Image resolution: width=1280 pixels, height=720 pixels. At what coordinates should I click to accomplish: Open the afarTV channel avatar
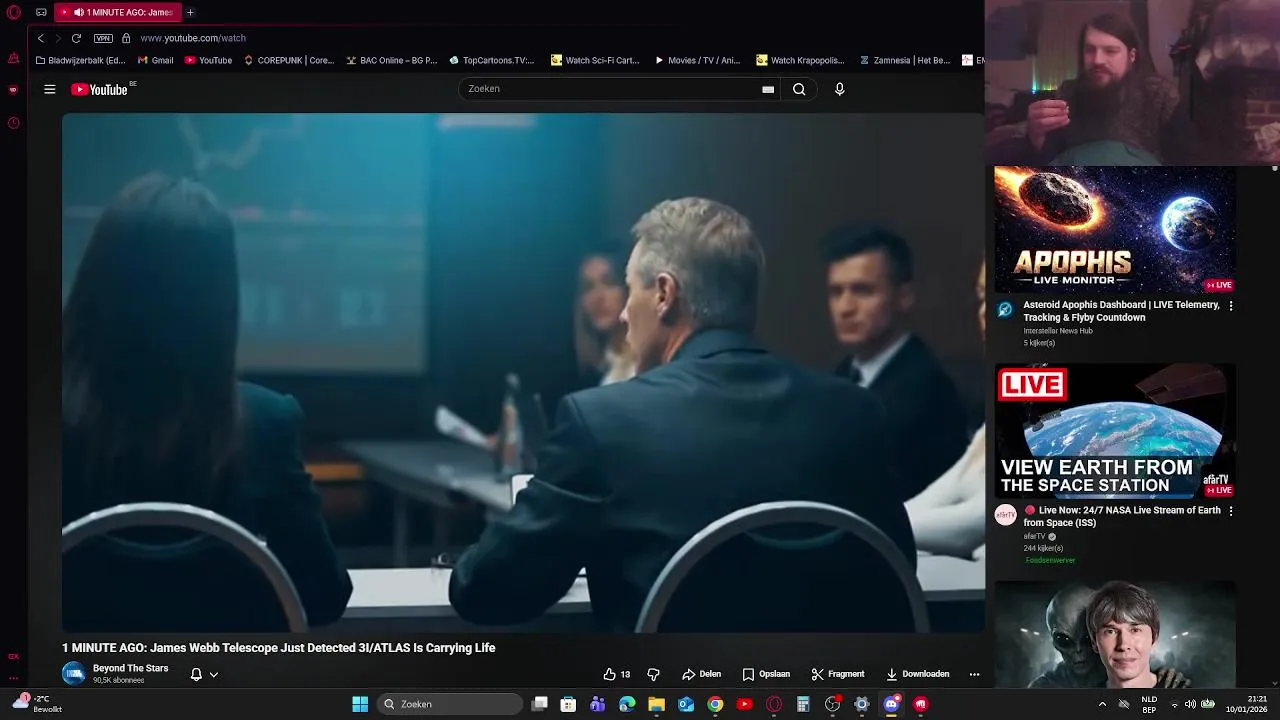[1005, 515]
